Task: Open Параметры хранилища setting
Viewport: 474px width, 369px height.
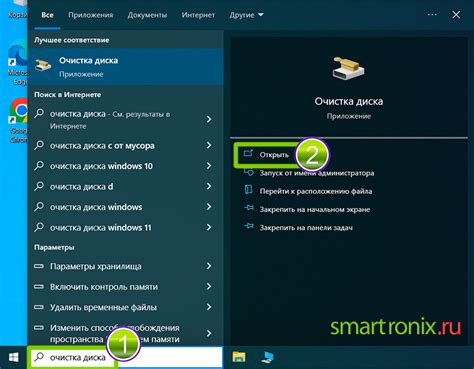Action: coord(125,266)
